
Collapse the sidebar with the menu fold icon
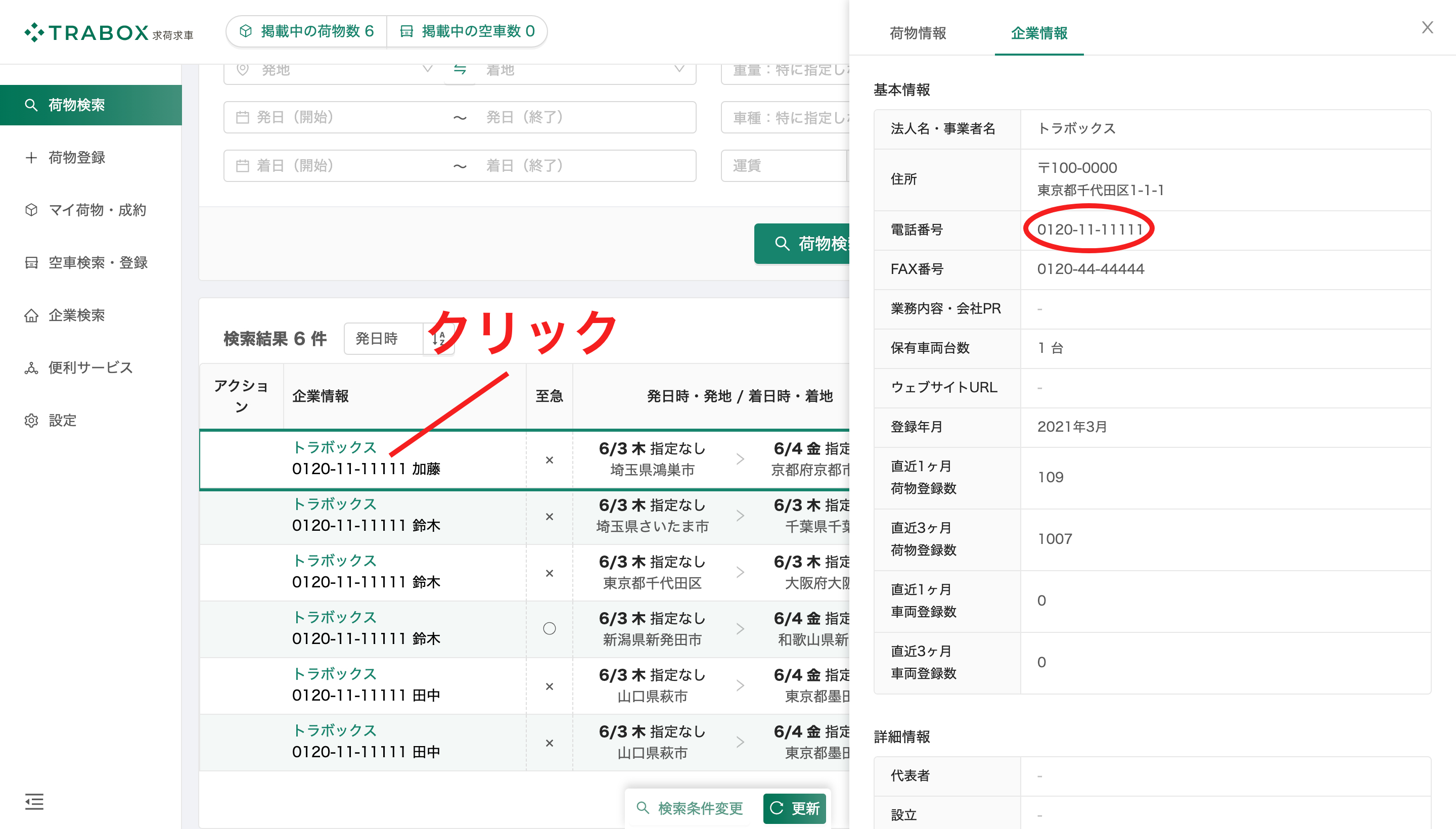(34, 802)
